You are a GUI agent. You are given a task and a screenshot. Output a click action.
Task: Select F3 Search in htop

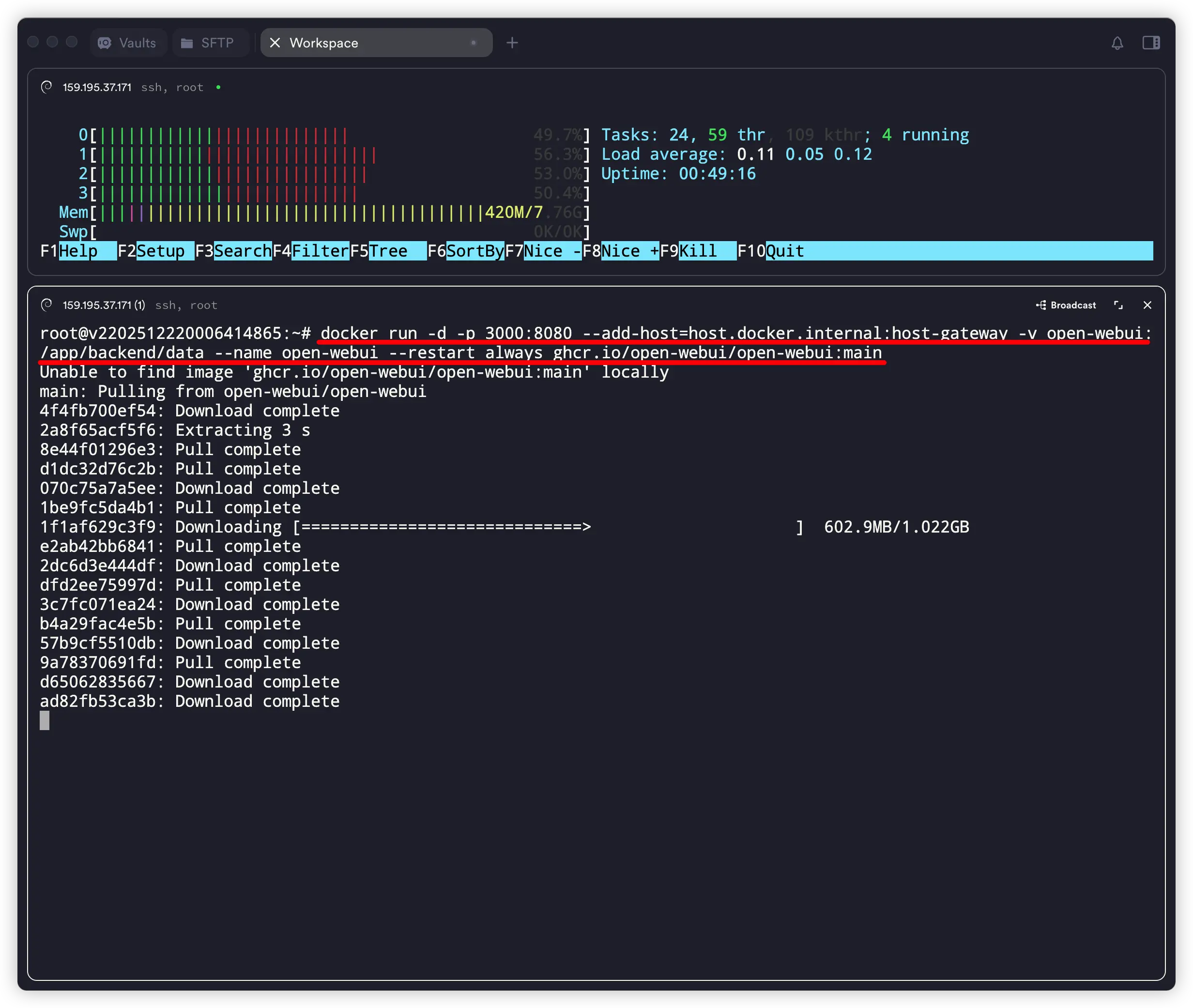click(x=236, y=250)
